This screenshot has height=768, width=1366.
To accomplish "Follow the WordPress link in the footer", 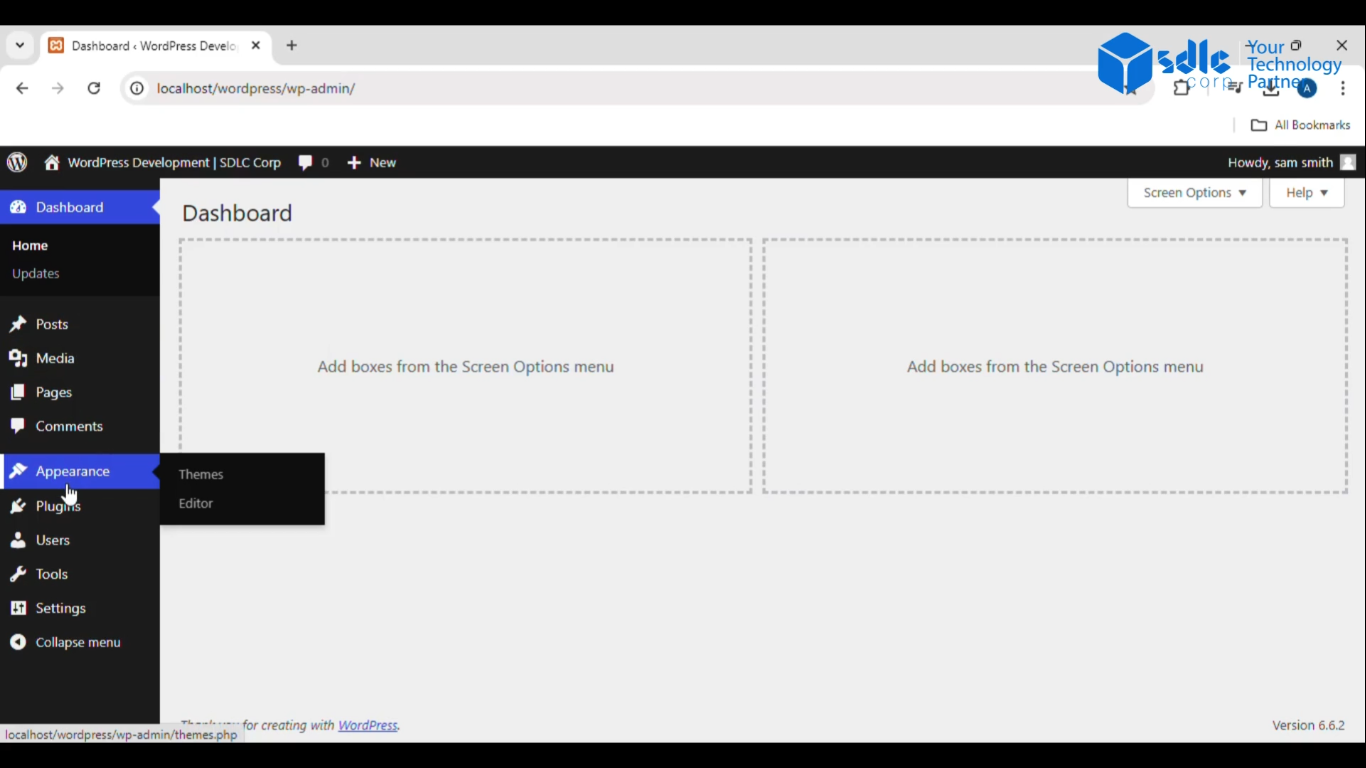I will point(368,725).
